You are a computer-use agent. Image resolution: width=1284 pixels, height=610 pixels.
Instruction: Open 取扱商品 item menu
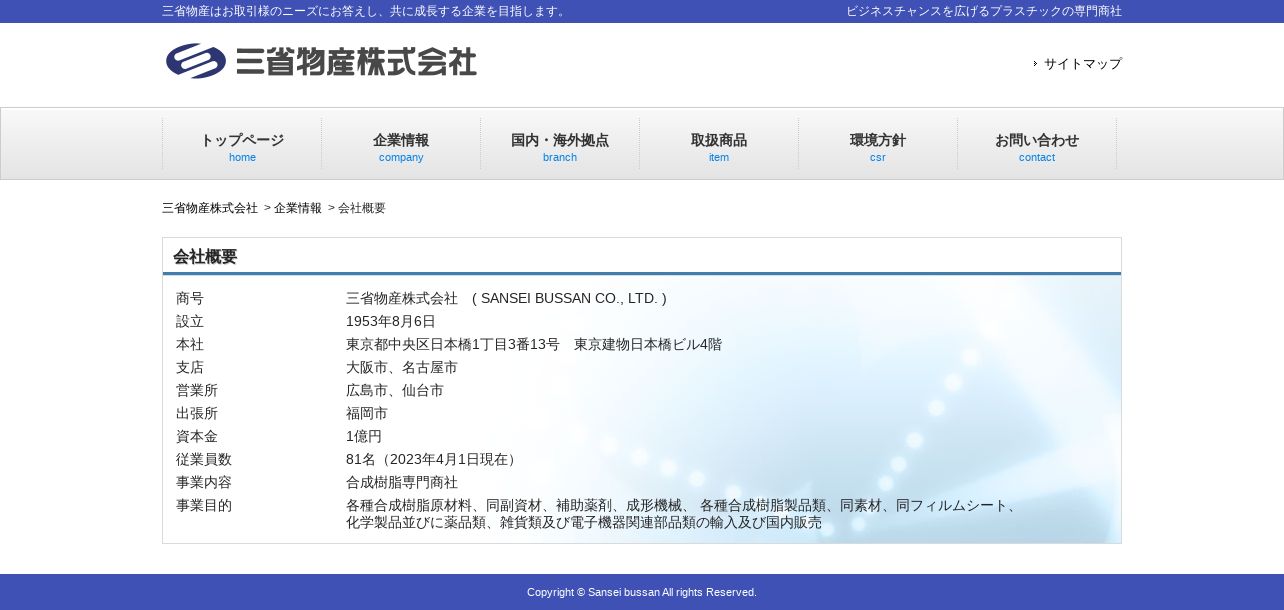point(719,144)
